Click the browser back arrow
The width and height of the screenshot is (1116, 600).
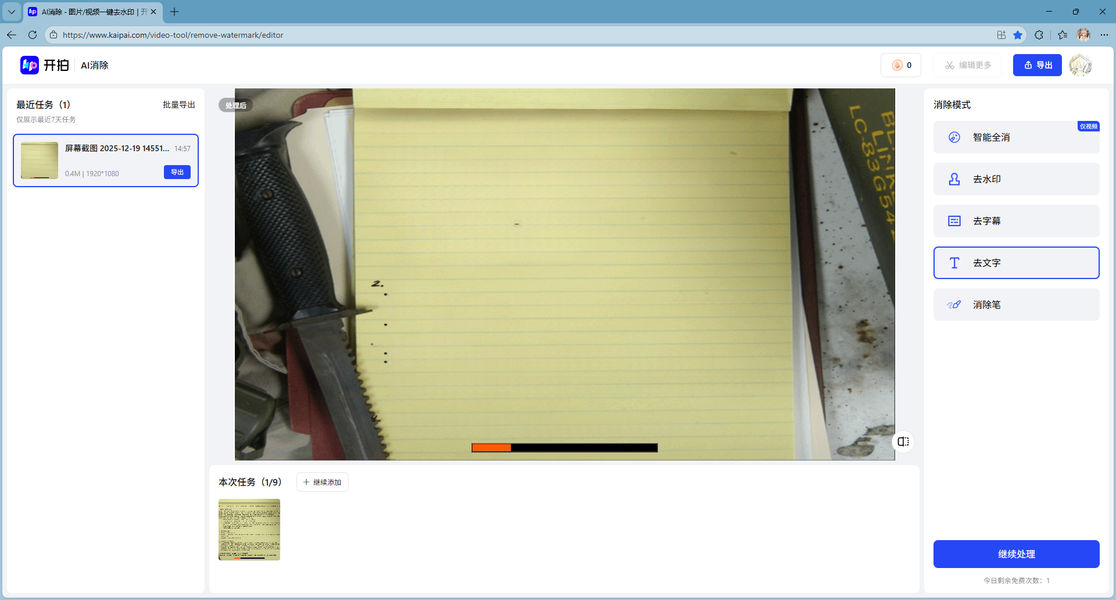click(12, 34)
